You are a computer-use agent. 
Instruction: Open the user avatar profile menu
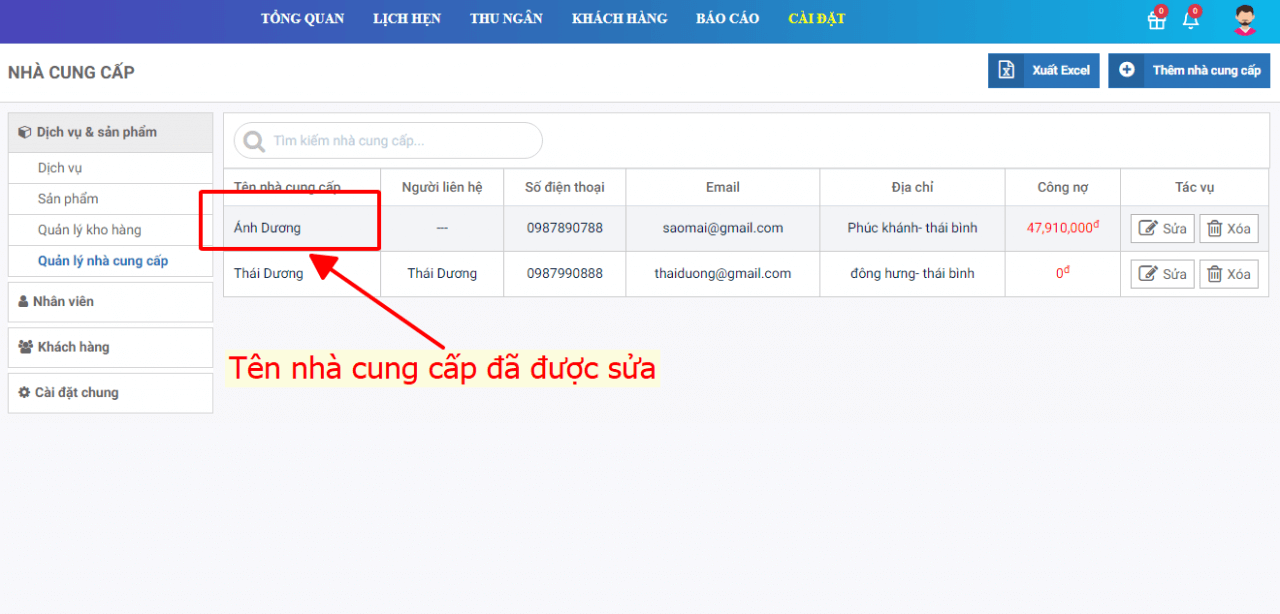1244,20
